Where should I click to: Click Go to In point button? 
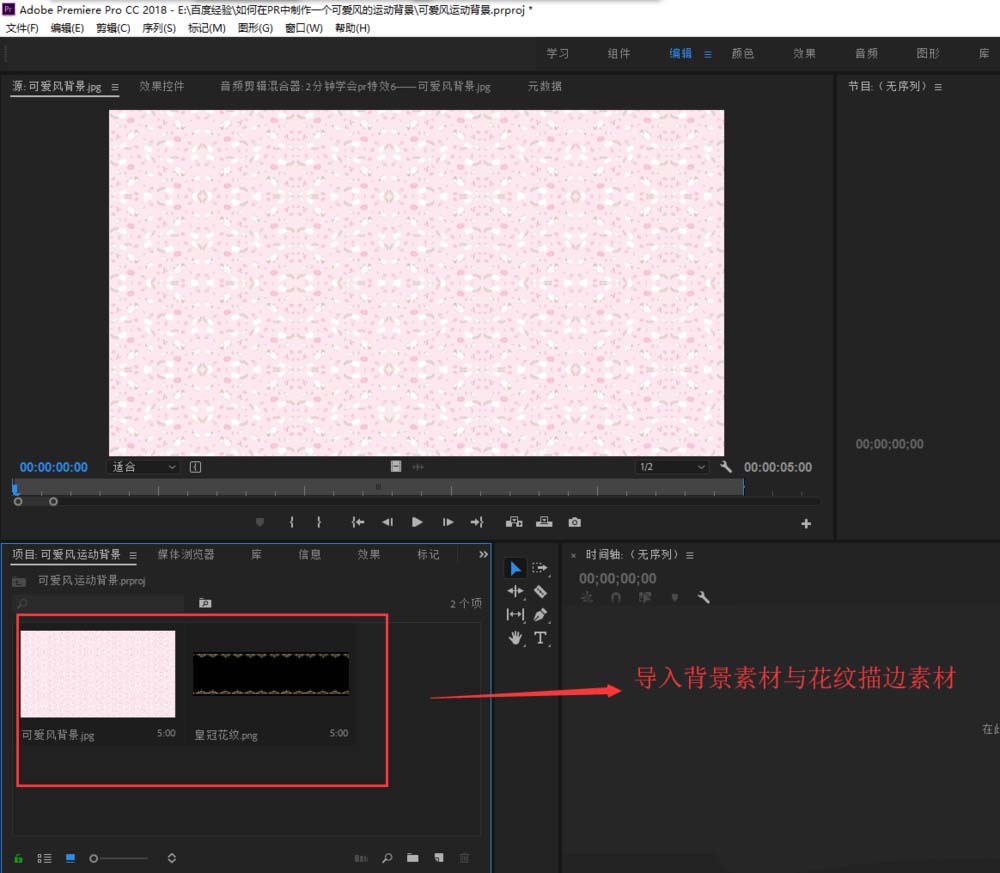[358, 522]
